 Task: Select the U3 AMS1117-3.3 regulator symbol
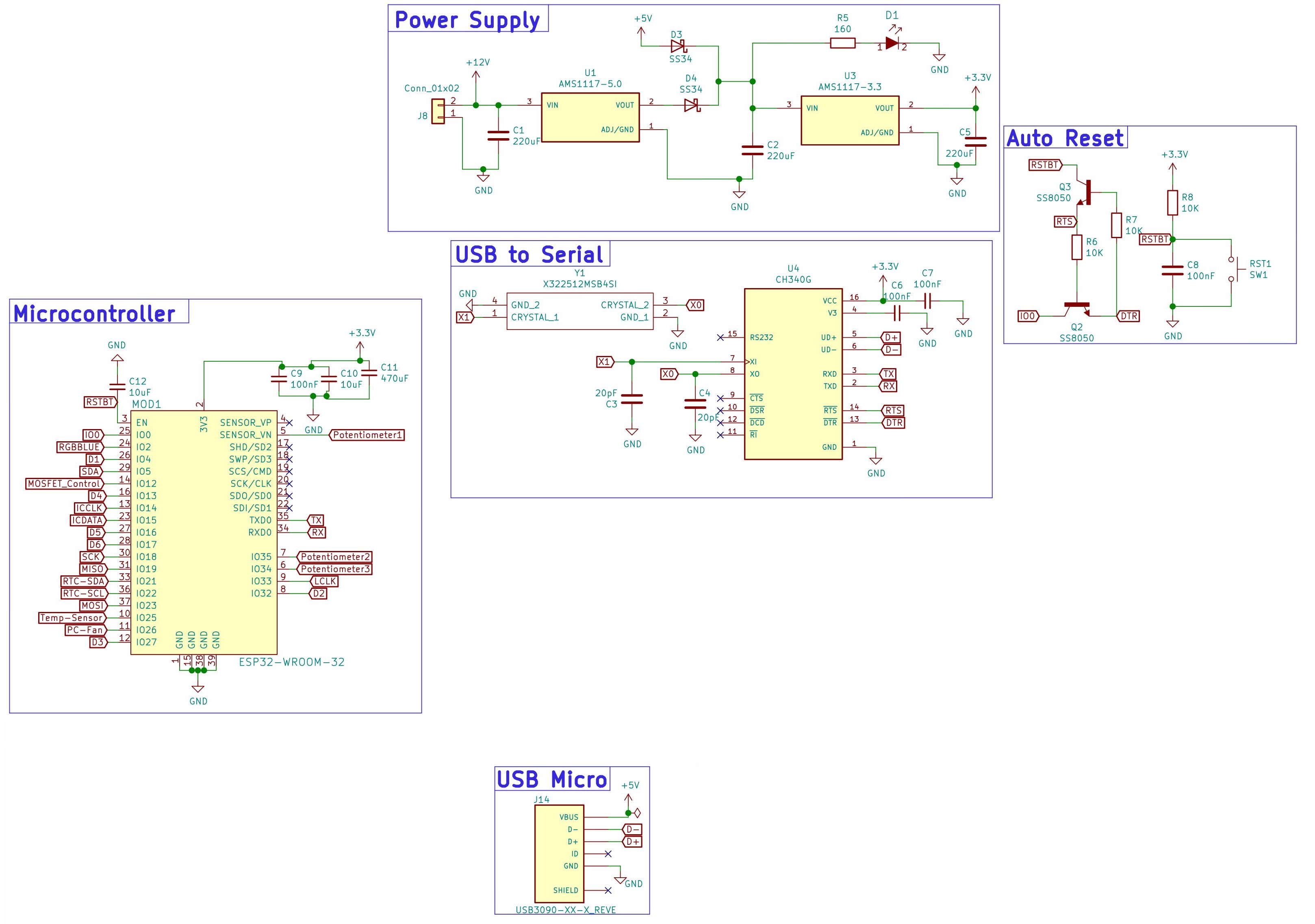pos(850,120)
